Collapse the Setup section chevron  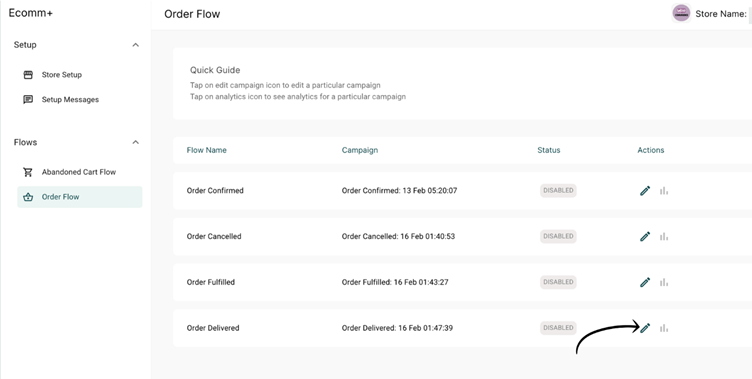point(136,45)
